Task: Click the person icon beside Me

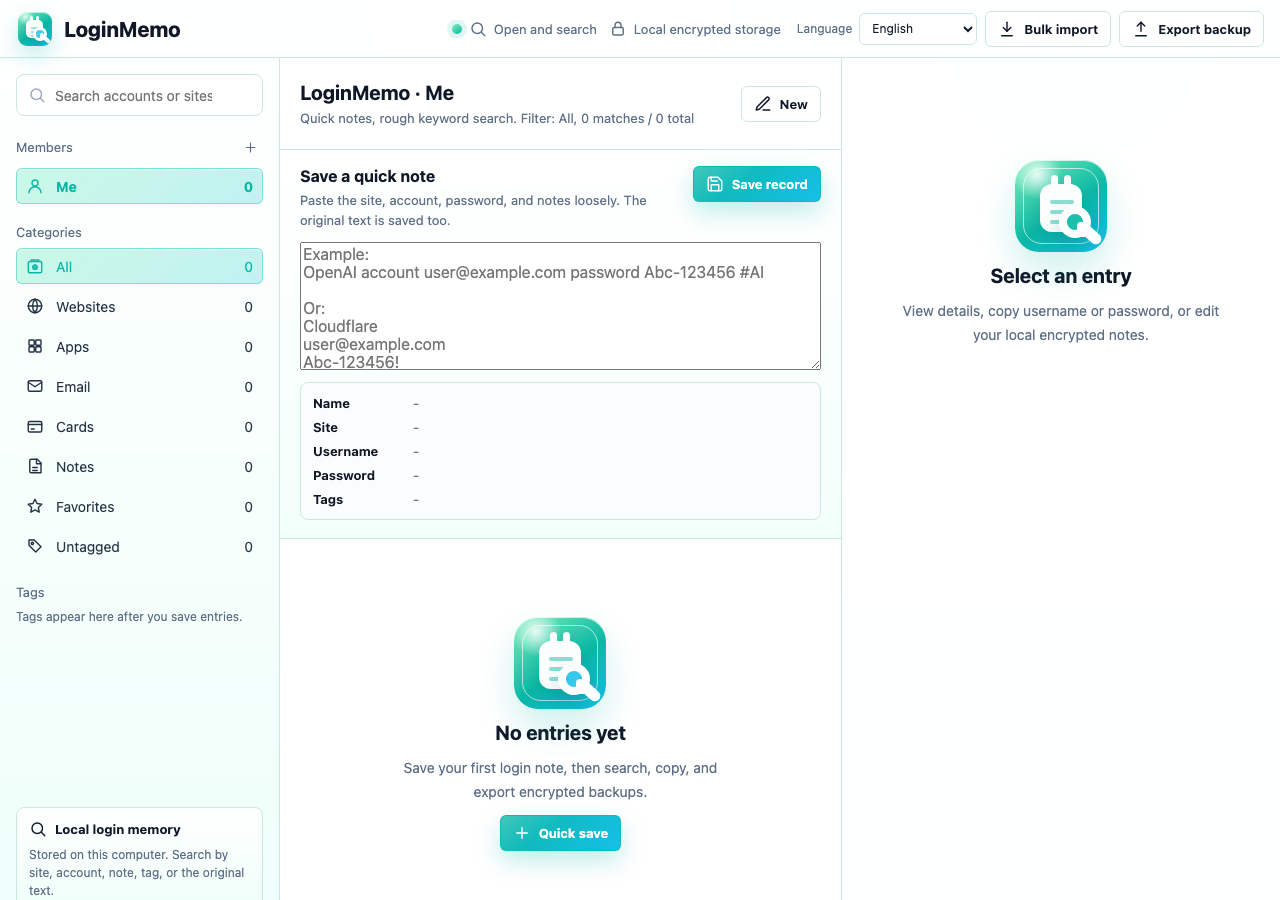Action: tap(35, 186)
